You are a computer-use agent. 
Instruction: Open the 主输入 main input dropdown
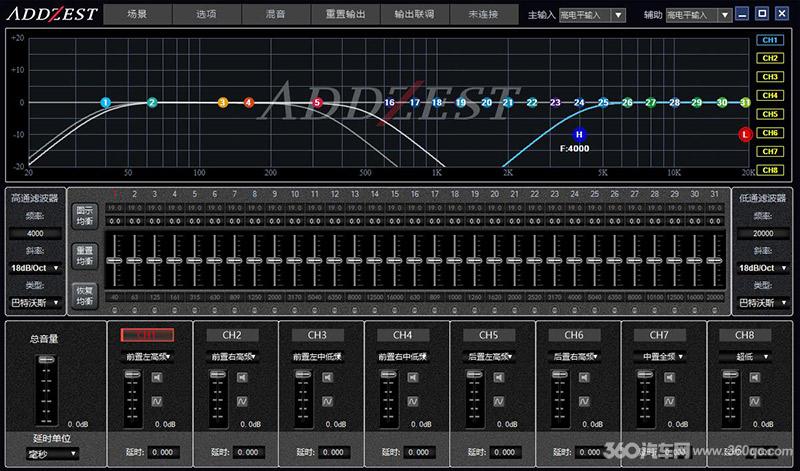592,15
